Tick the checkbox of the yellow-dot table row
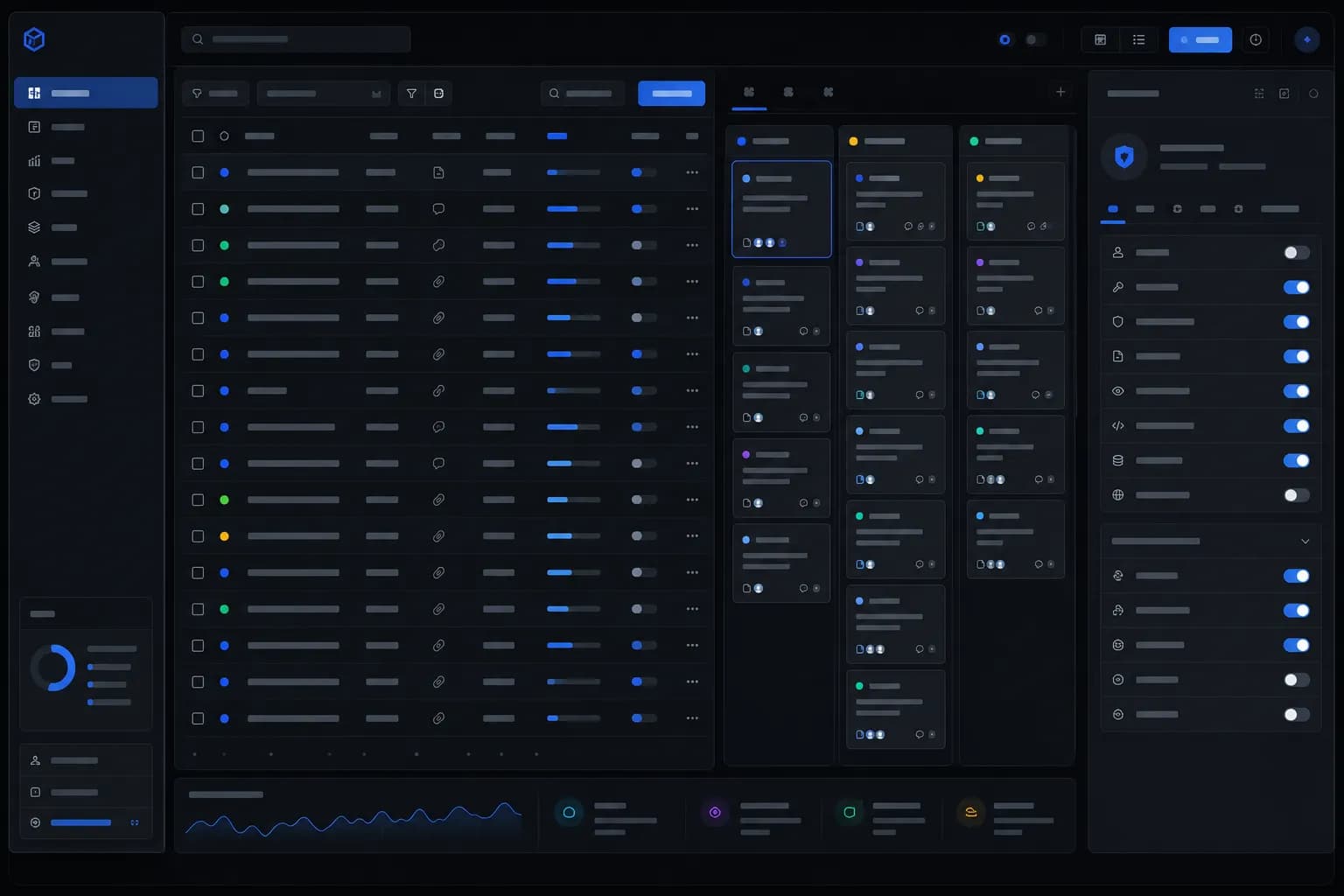Viewport: 1344px width, 896px height. 198,536
